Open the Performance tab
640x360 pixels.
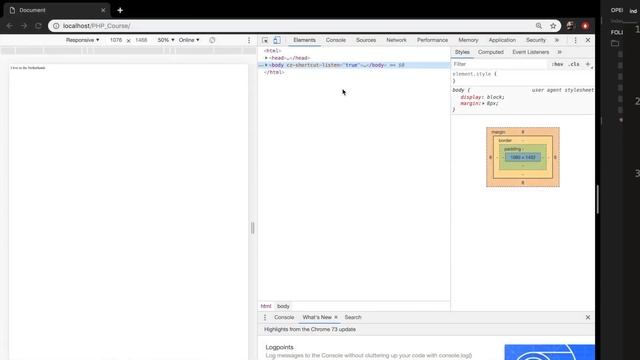432,40
